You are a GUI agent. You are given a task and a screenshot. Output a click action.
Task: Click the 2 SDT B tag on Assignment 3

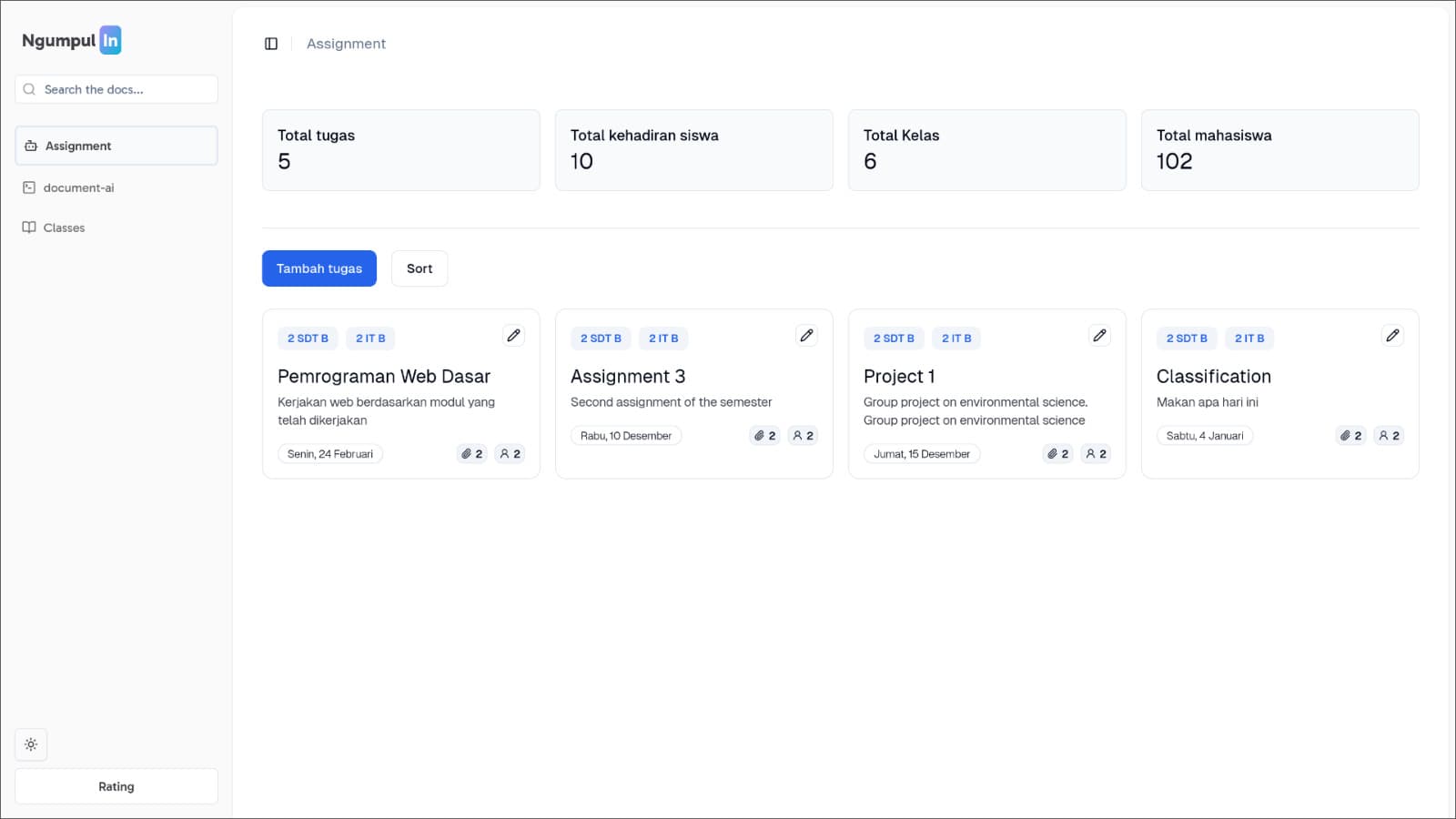tap(601, 339)
